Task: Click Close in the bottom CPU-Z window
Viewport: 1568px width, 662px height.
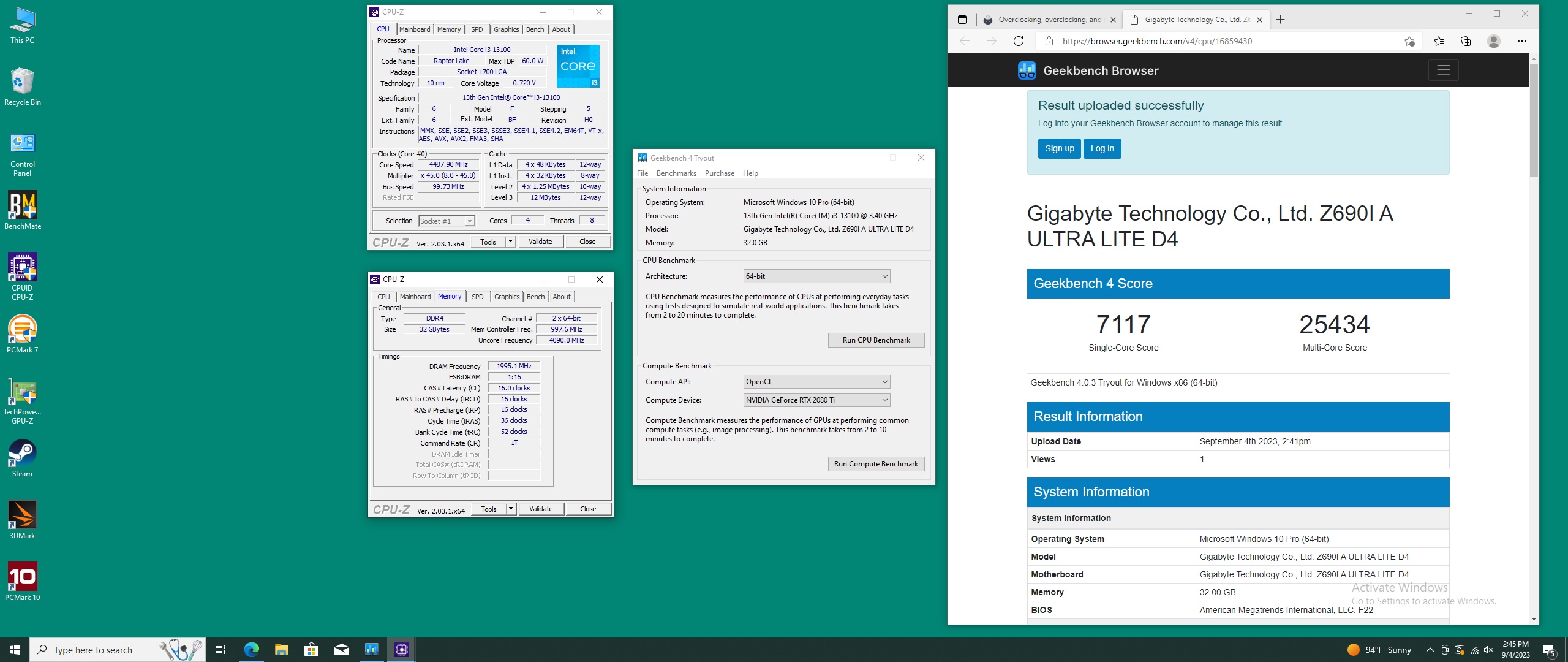Action: point(588,509)
